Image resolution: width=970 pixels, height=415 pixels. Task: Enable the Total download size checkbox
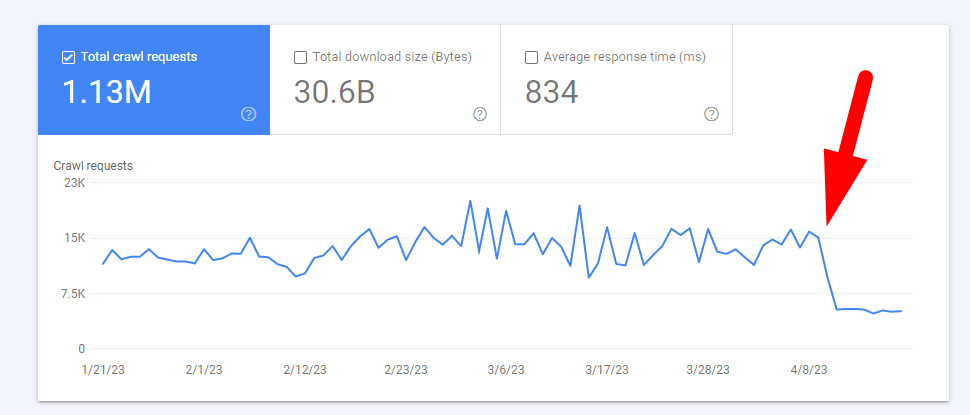300,57
